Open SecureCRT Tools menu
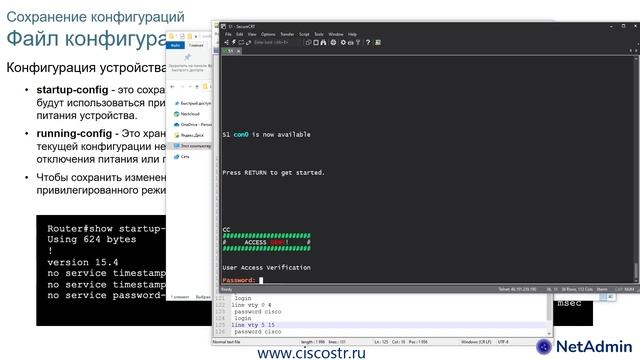This screenshot has width=640, height=360. pos(319,34)
